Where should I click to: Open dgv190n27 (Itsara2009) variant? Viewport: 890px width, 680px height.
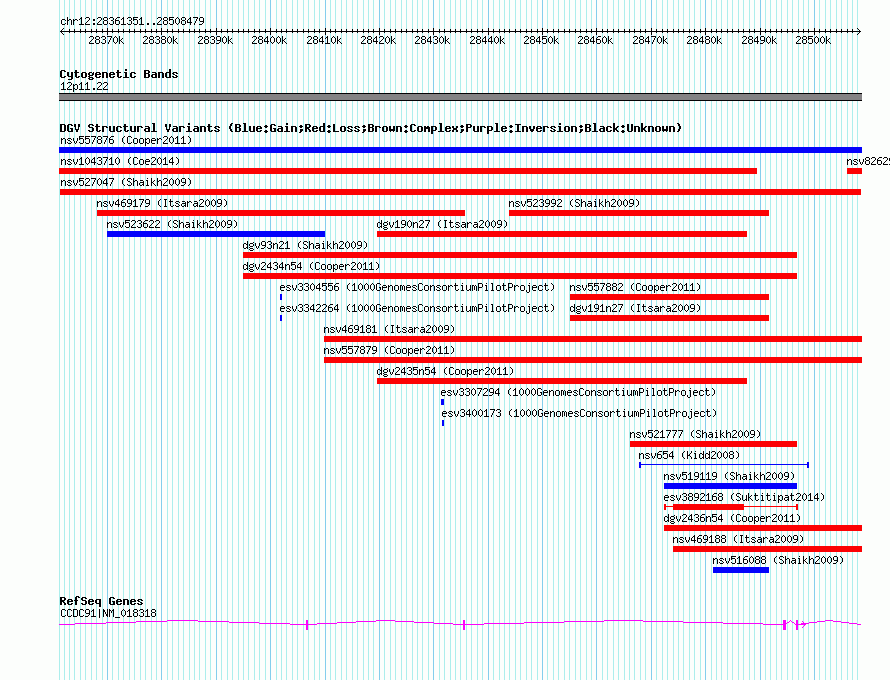click(442, 224)
